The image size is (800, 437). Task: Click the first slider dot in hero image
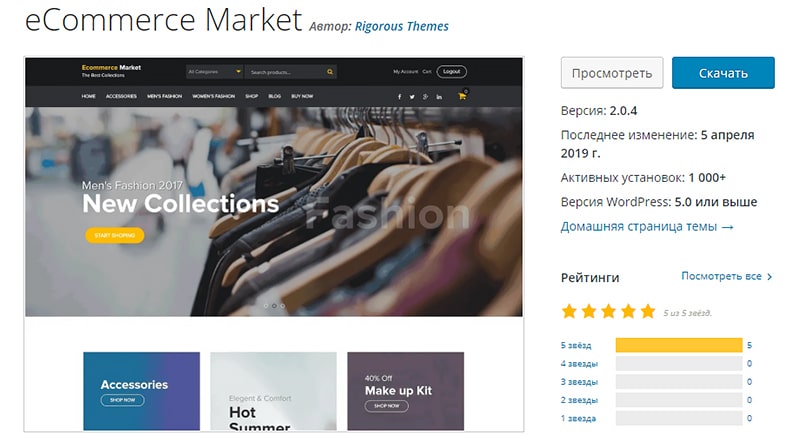(265, 306)
